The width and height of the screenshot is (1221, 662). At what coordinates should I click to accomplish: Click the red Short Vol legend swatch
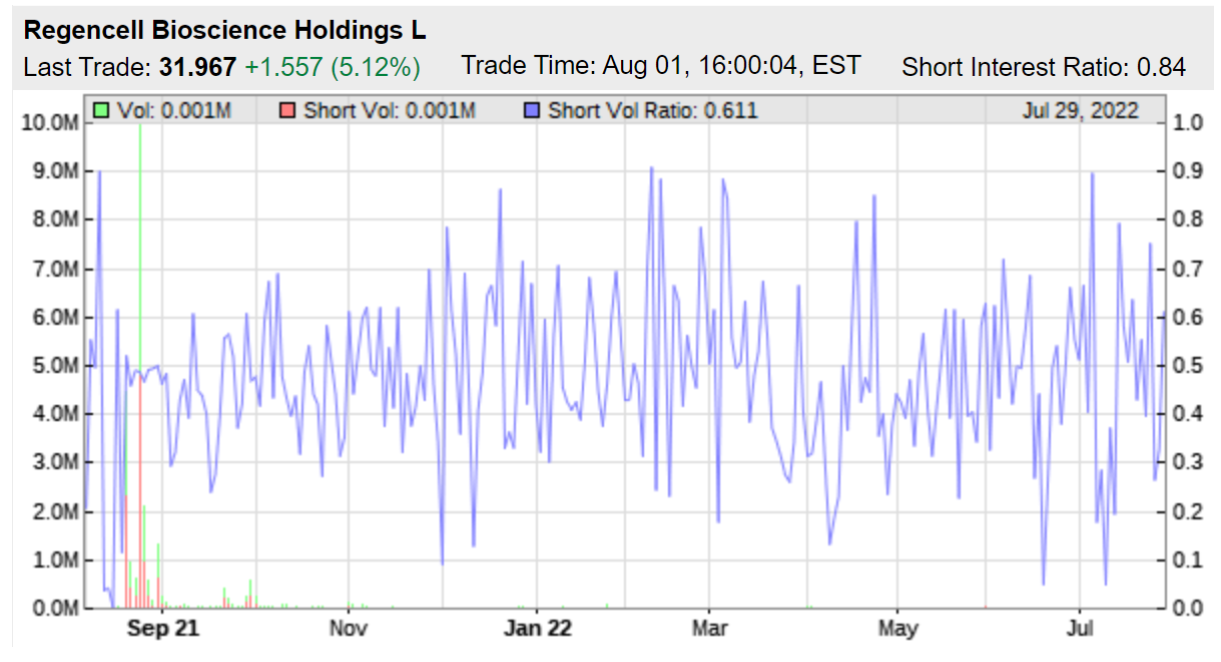[x=286, y=110]
